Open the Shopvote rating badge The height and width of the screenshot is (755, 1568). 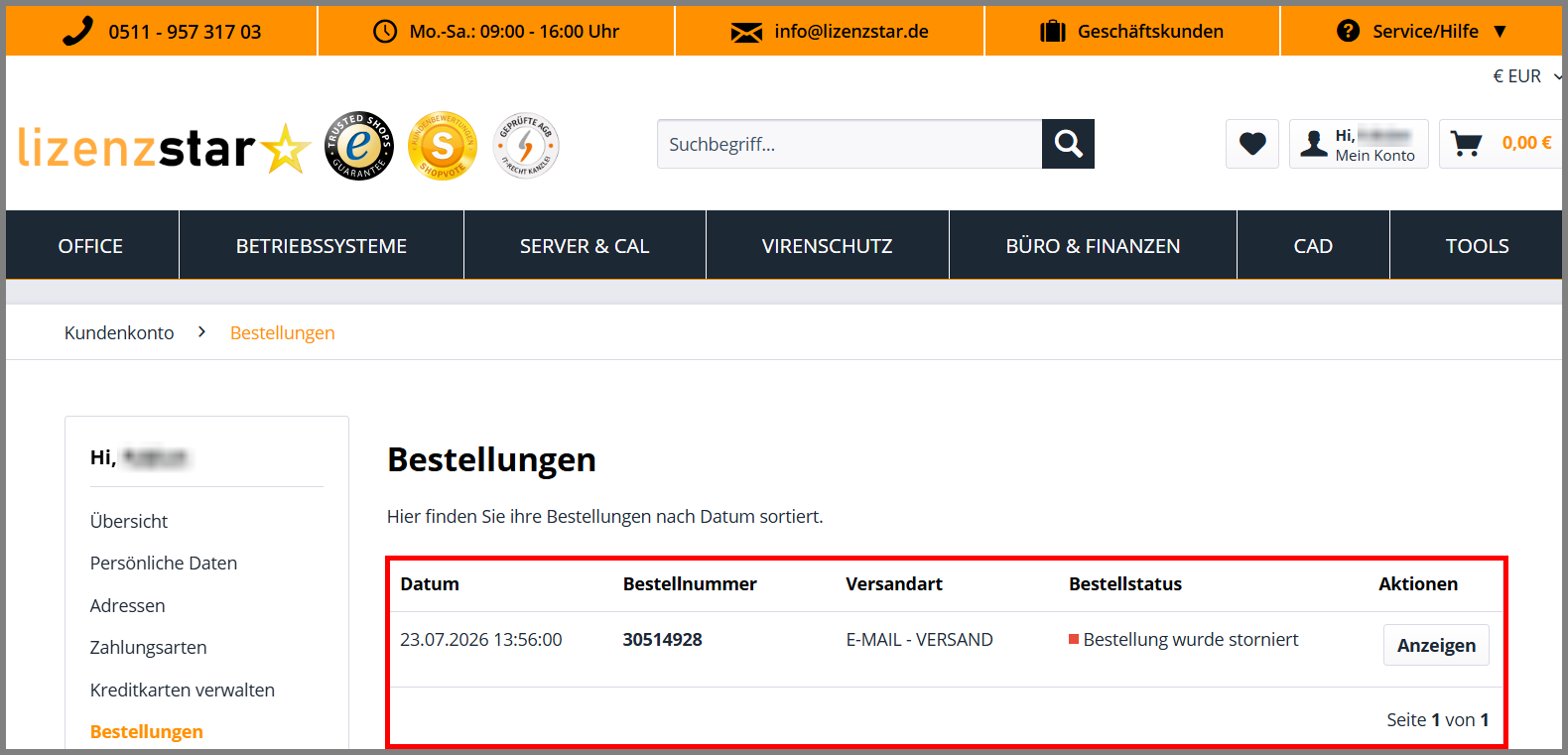coord(443,146)
